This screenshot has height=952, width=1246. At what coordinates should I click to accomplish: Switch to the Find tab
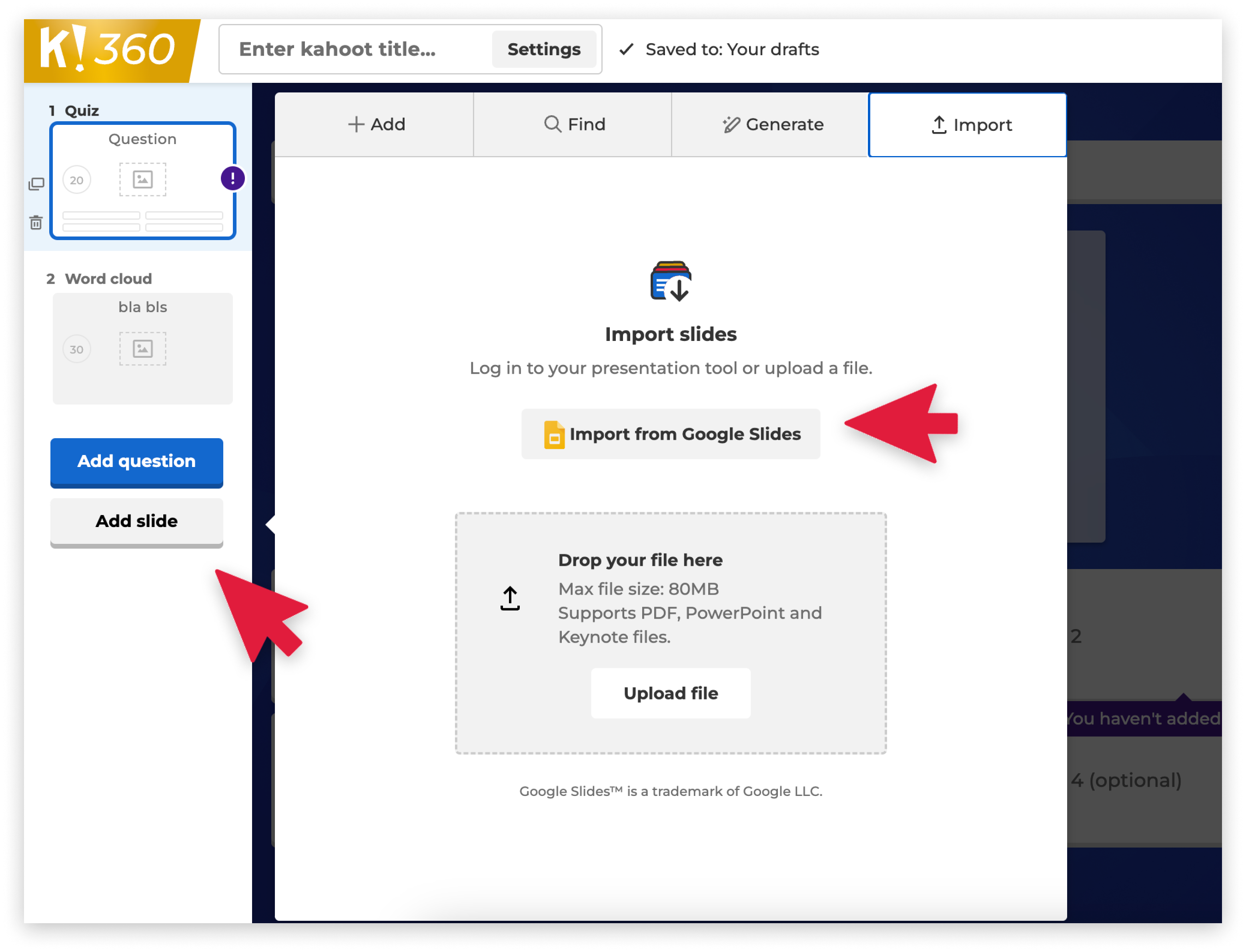[572, 125]
